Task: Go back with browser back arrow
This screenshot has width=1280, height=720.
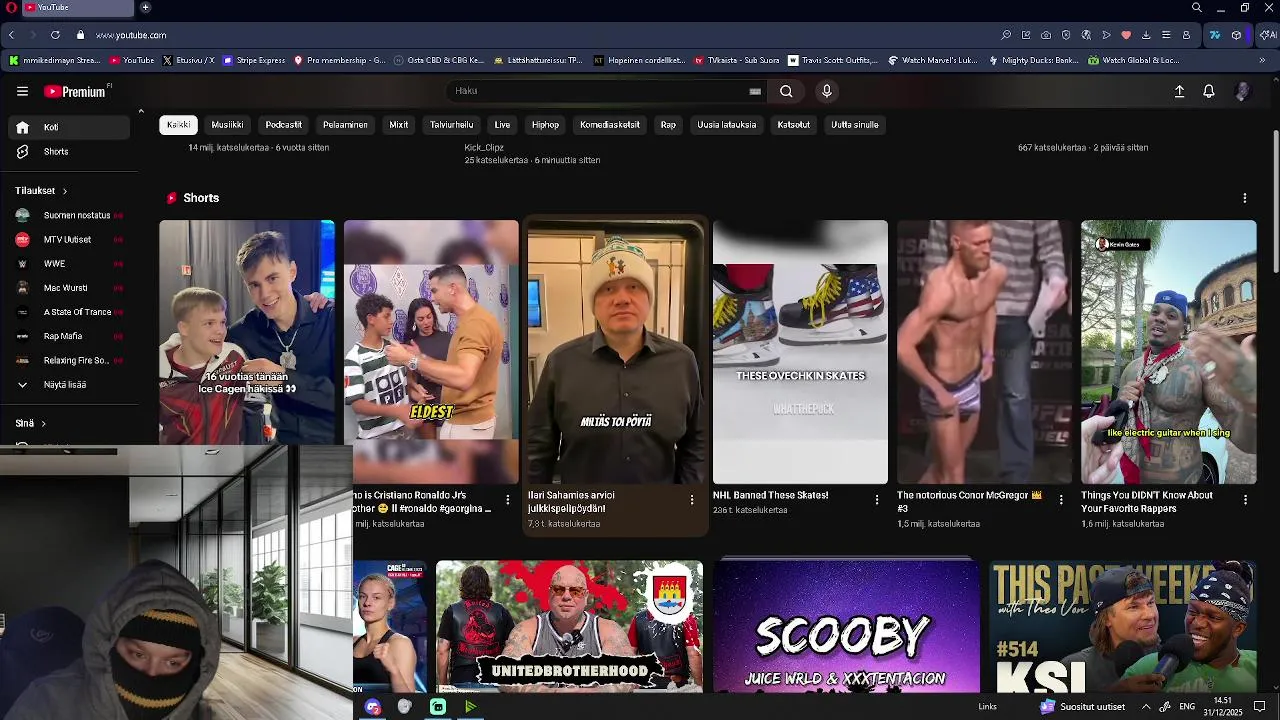Action: pyautogui.click(x=11, y=35)
